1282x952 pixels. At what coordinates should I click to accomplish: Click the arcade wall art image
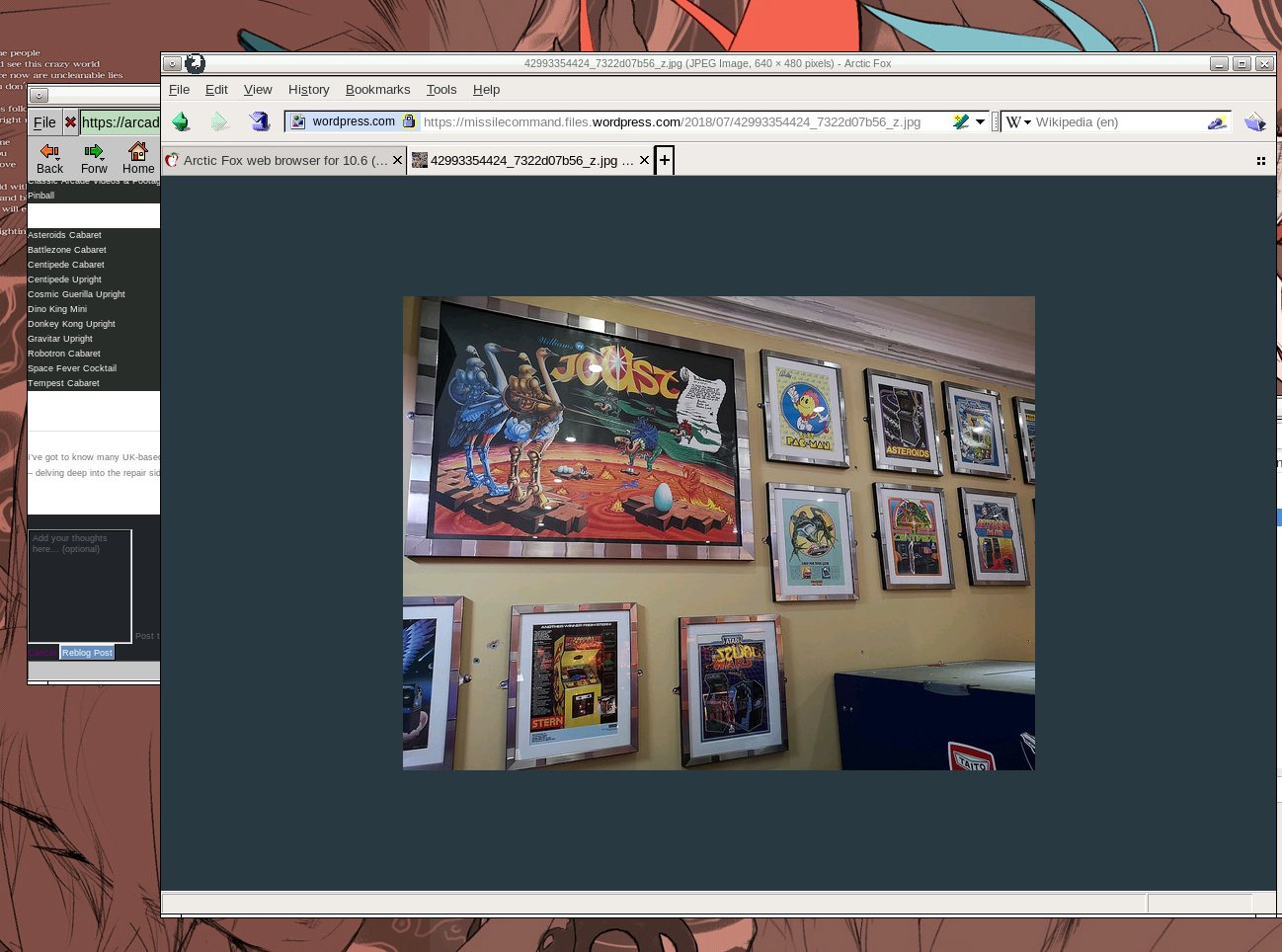(x=719, y=533)
